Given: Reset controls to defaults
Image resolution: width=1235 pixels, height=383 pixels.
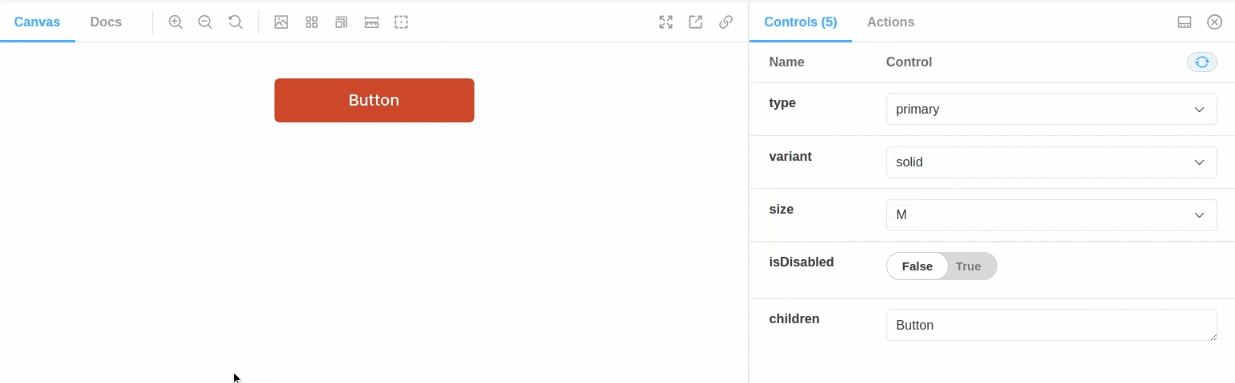Looking at the screenshot, I should click(1202, 62).
